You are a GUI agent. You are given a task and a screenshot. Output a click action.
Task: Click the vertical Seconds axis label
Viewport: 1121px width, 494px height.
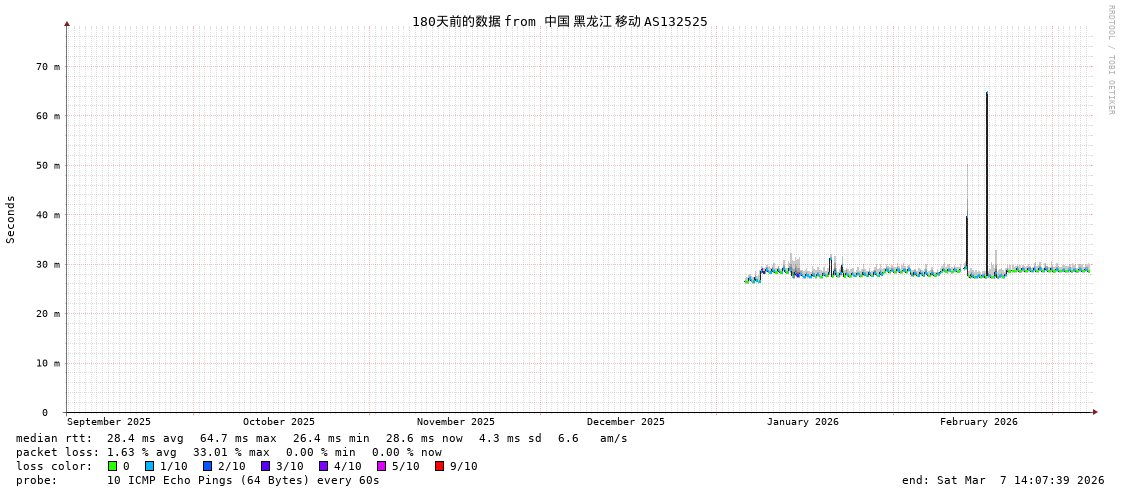pos(11,219)
